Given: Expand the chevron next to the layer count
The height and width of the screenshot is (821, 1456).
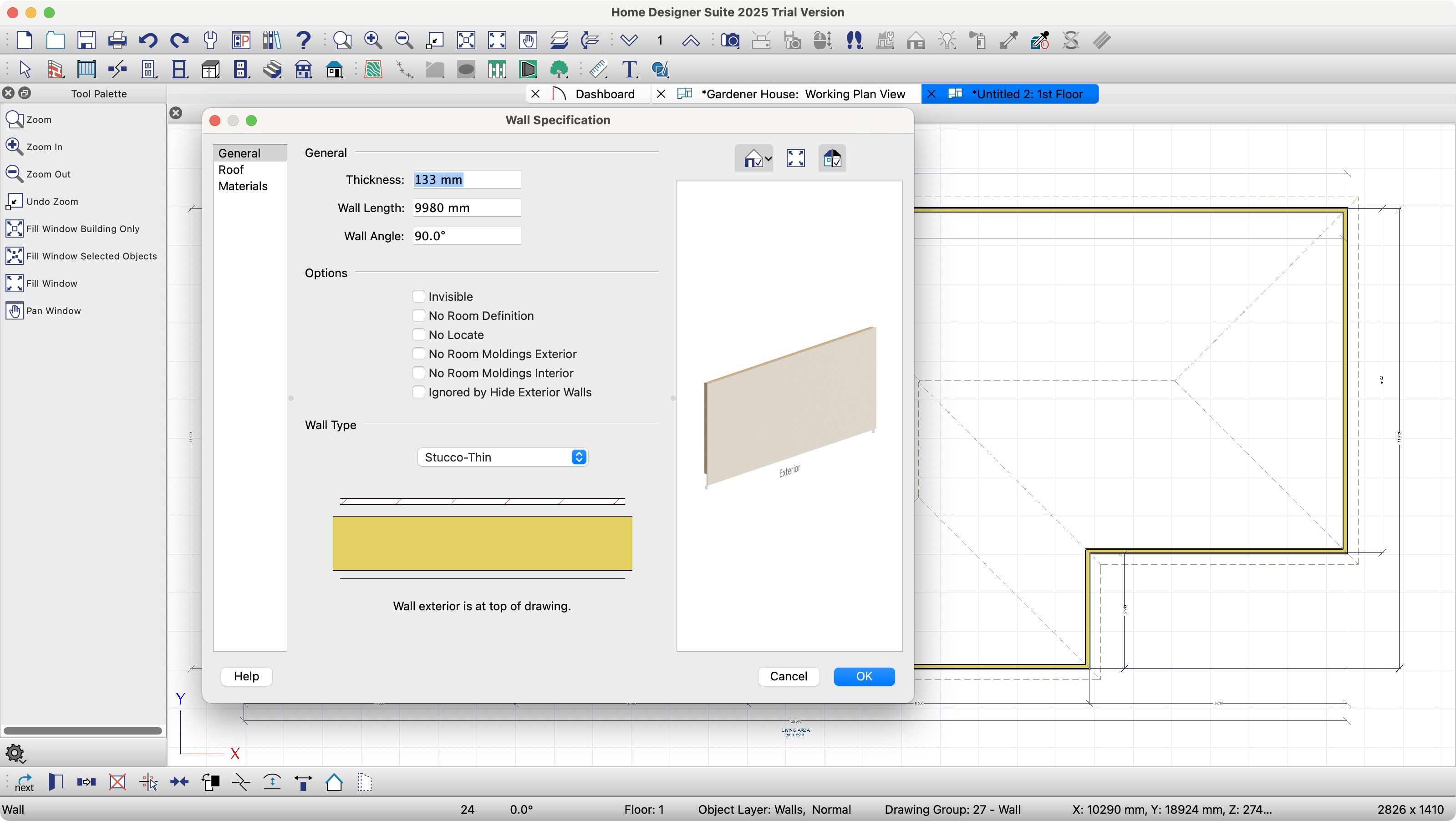Looking at the screenshot, I should 629,40.
